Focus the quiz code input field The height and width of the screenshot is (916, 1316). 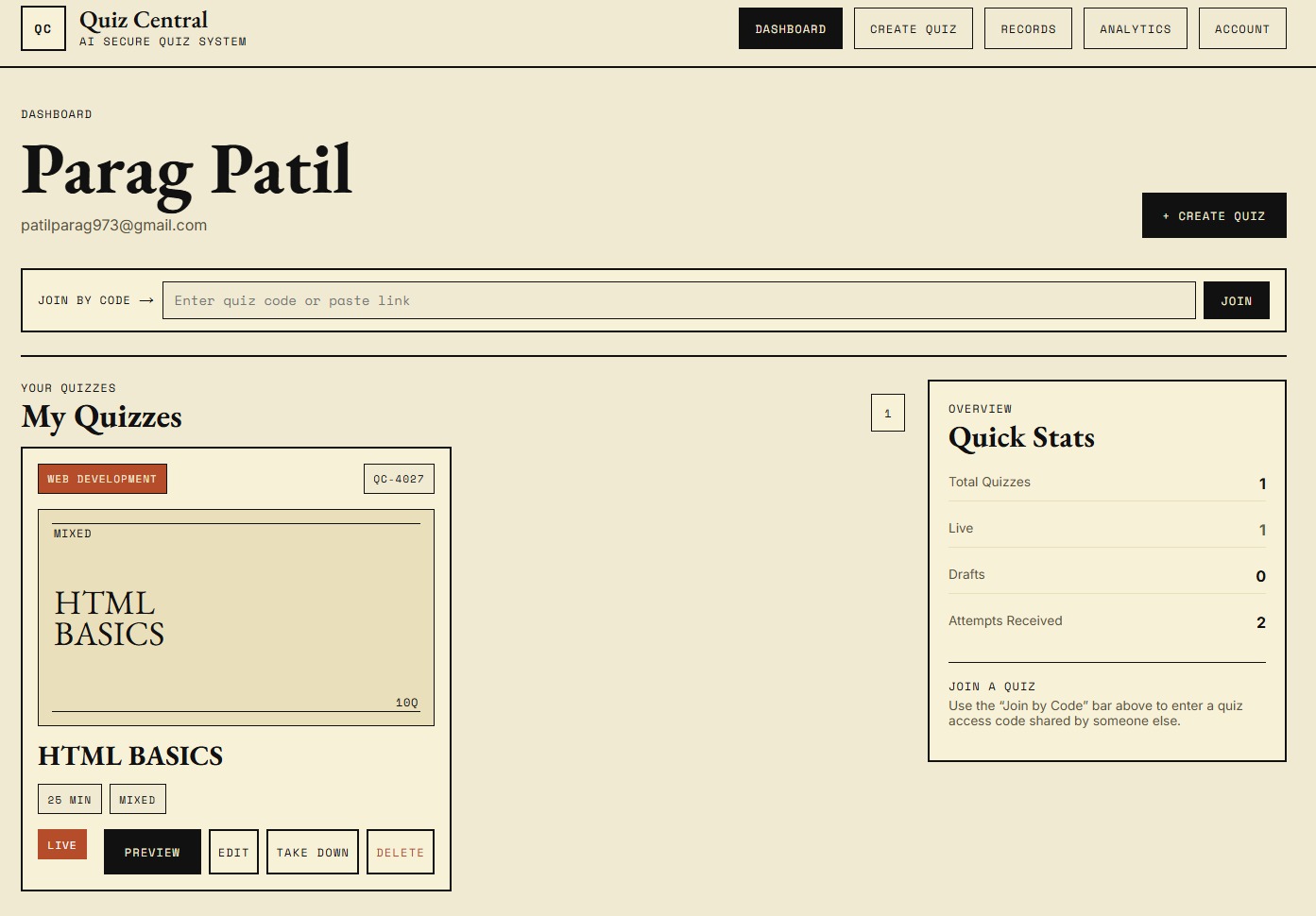click(679, 300)
